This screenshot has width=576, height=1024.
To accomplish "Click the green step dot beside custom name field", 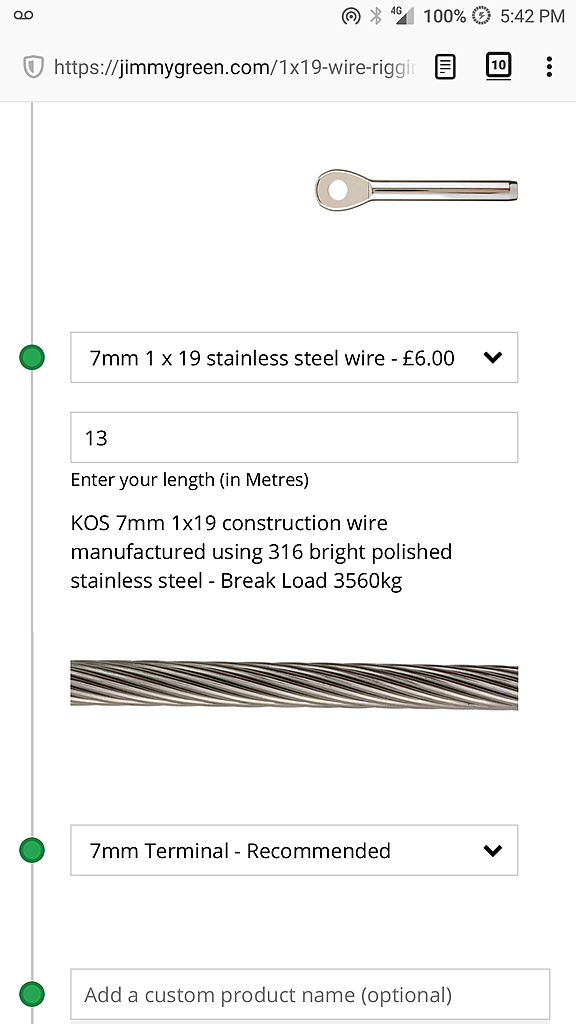I will coord(31,994).
